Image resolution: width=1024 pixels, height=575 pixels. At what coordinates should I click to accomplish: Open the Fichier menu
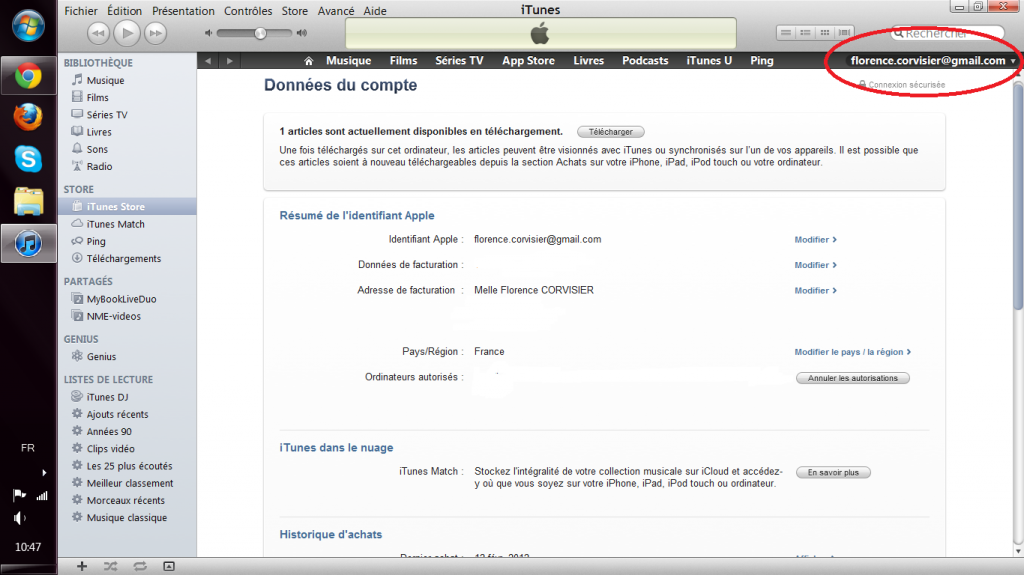[81, 10]
